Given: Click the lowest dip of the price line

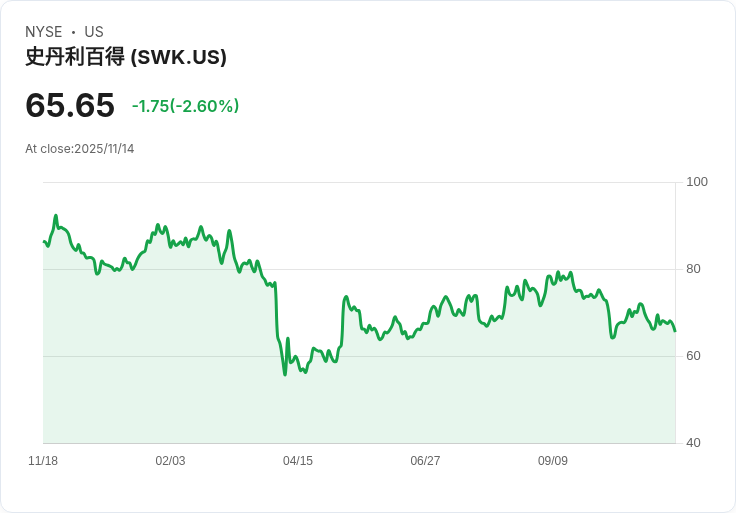Looking at the screenshot, I should pos(285,374).
